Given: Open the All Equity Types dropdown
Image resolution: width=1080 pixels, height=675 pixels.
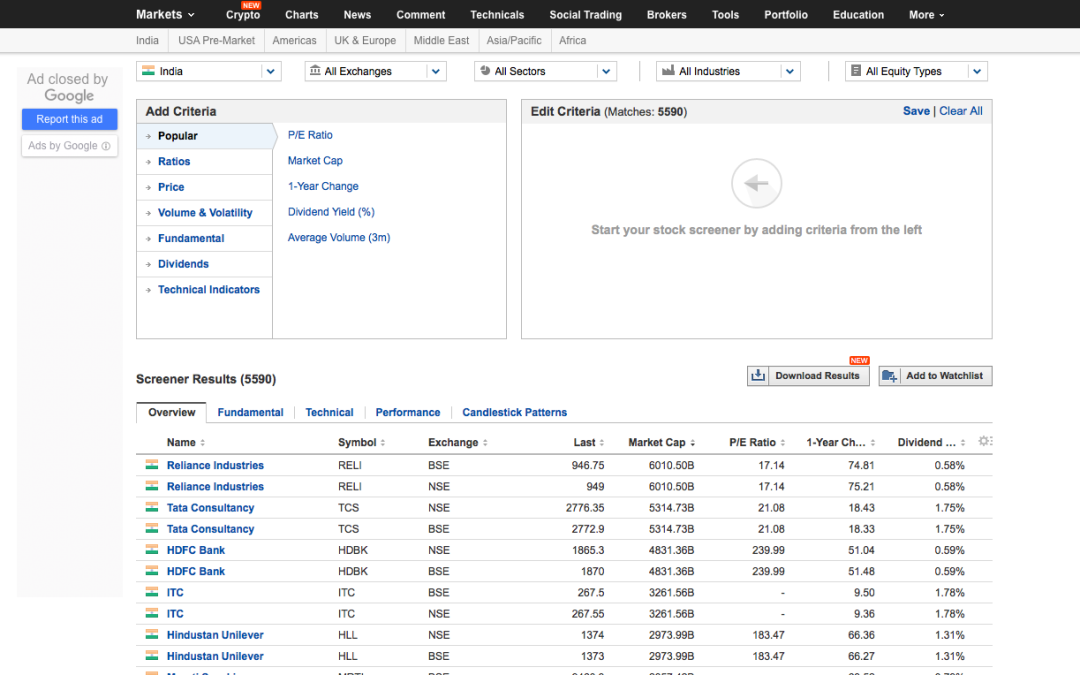Looking at the screenshot, I should pyautogui.click(x=916, y=71).
